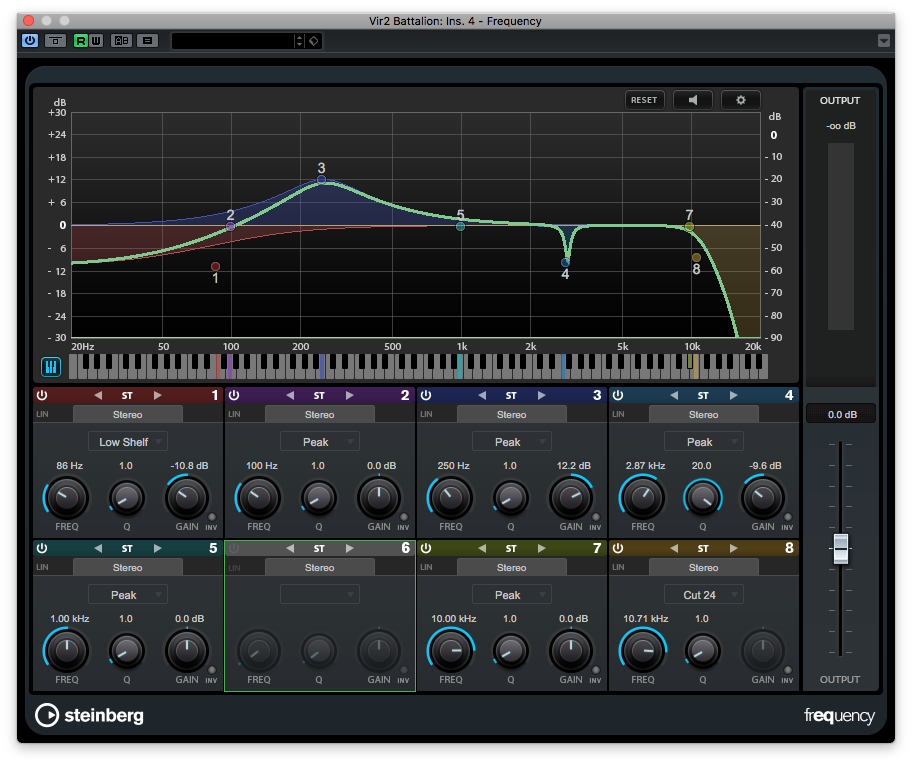
Task: Toggle the plugin activate power button in toolbar
Action: click(x=30, y=41)
